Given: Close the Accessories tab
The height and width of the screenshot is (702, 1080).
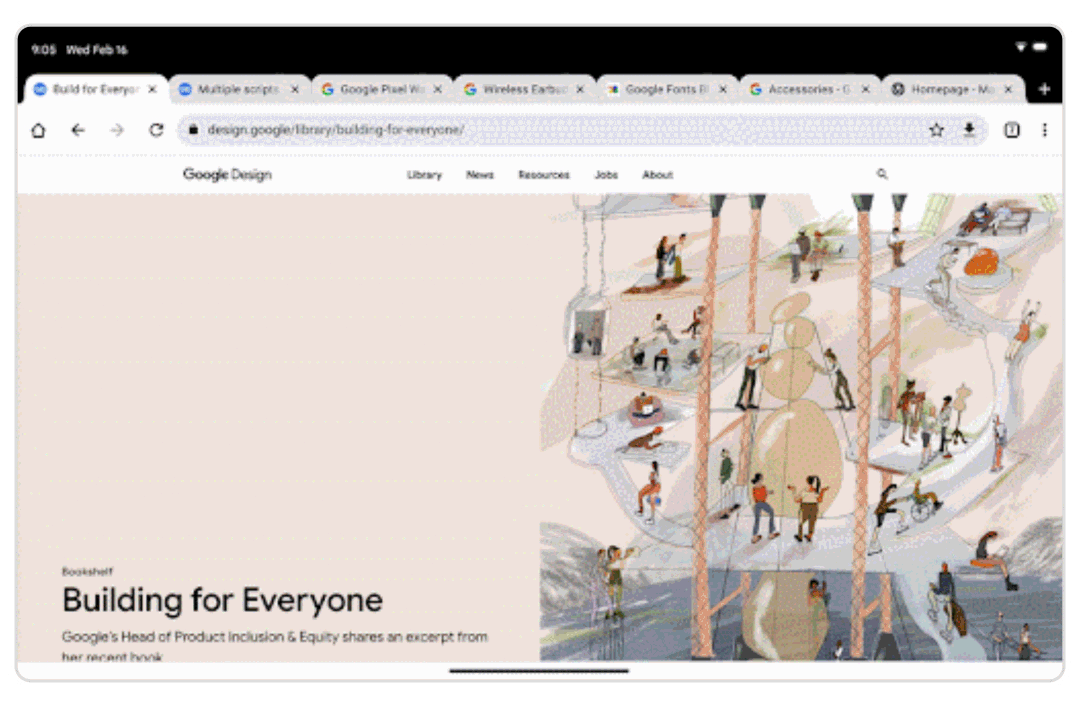Looking at the screenshot, I should click(865, 89).
